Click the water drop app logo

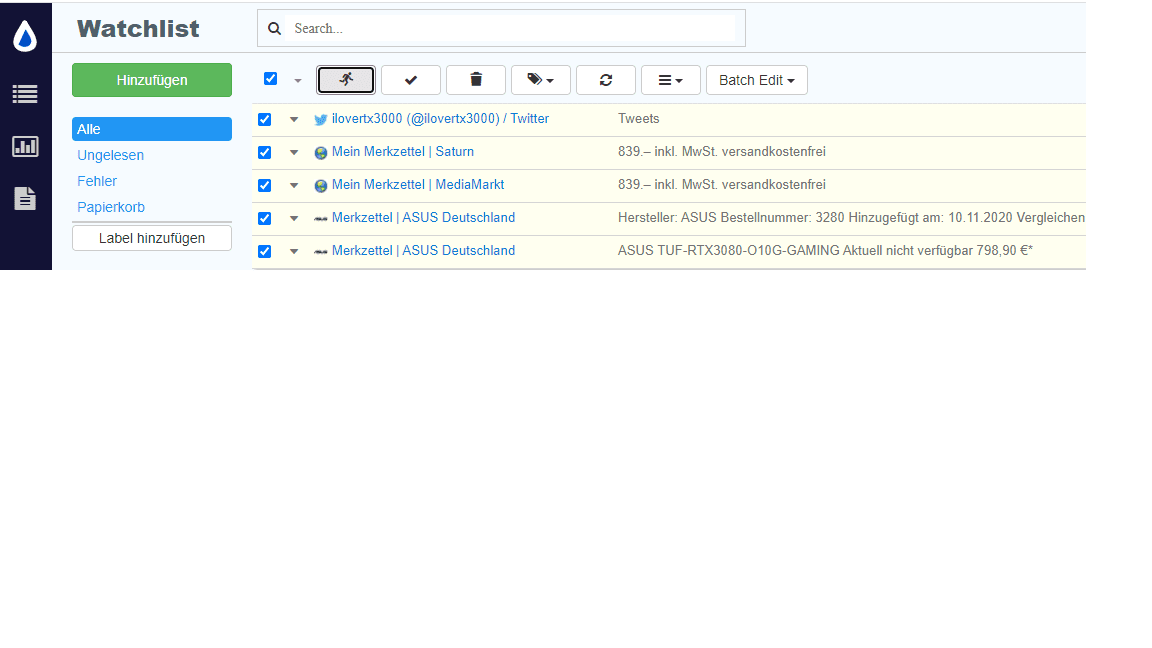tap(25, 36)
